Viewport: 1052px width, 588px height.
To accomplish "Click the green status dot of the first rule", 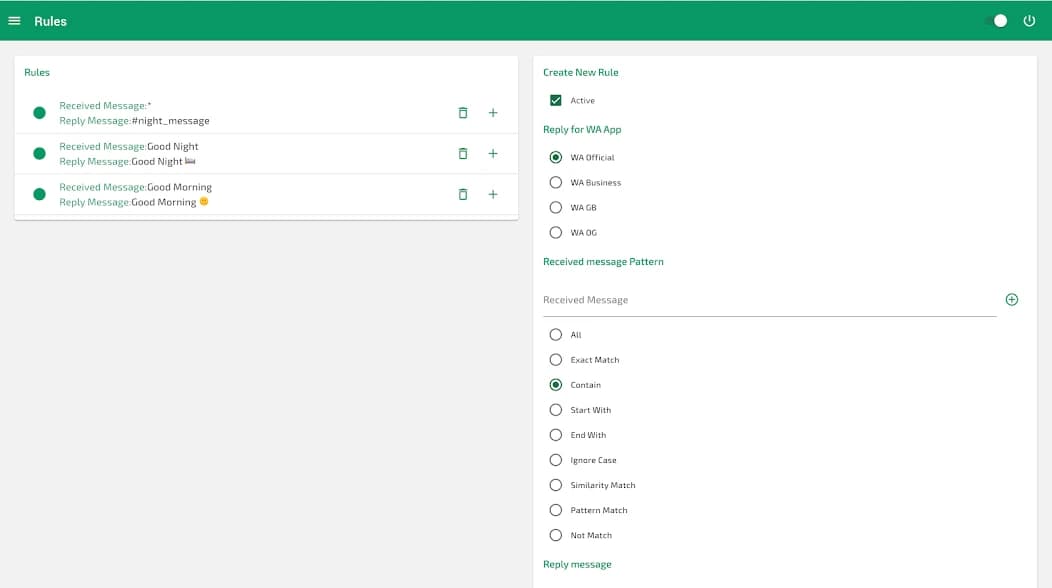I will [x=39, y=113].
